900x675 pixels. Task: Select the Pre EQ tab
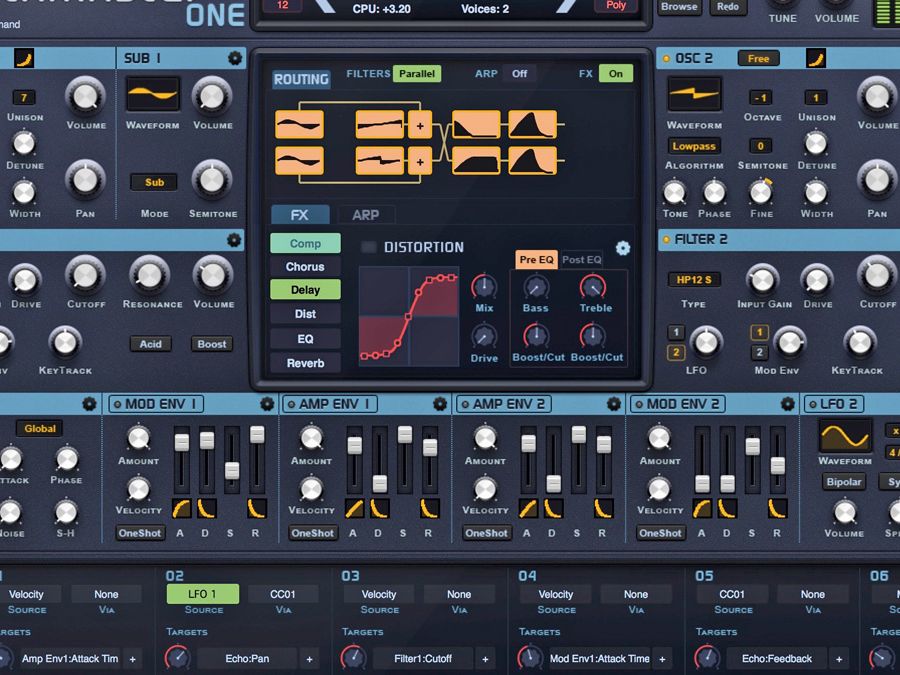point(537,259)
